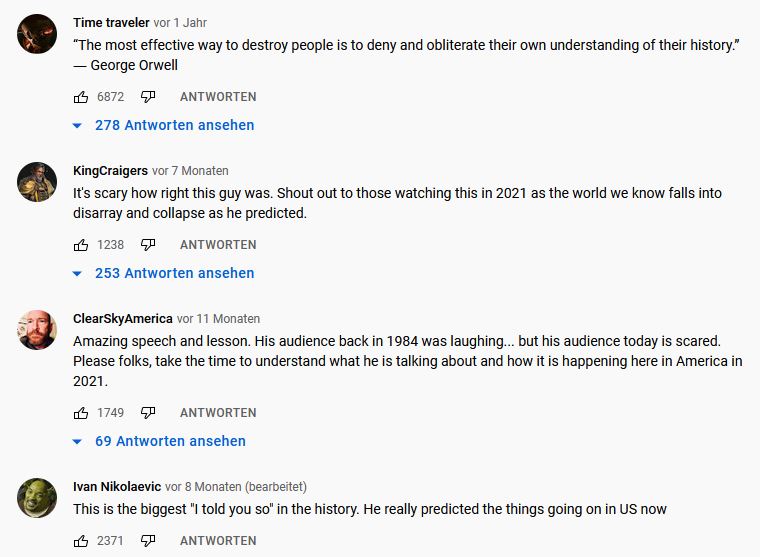Like ClearSkyAmerica's comment

coord(81,413)
